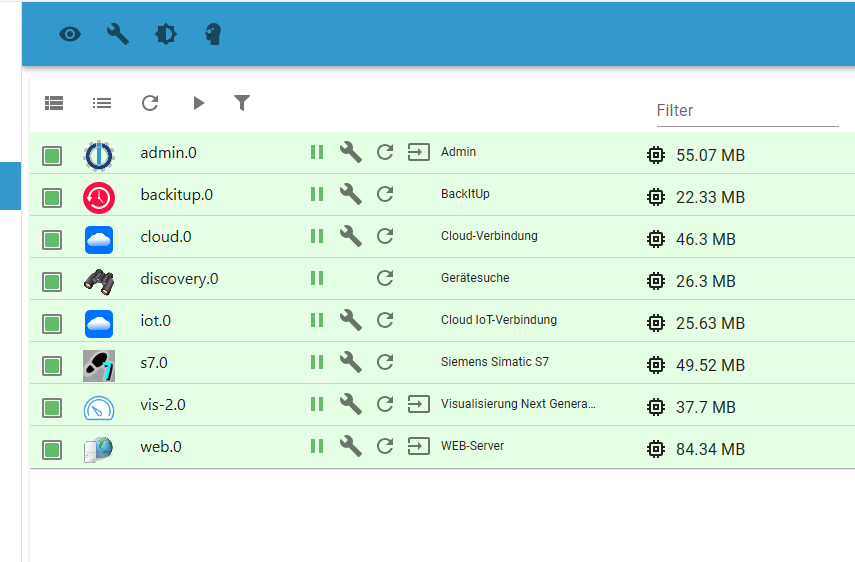Image resolution: width=855 pixels, height=562 pixels.
Task: Pause the iot.0 instance
Action: pyautogui.click(x=317, y=320)
